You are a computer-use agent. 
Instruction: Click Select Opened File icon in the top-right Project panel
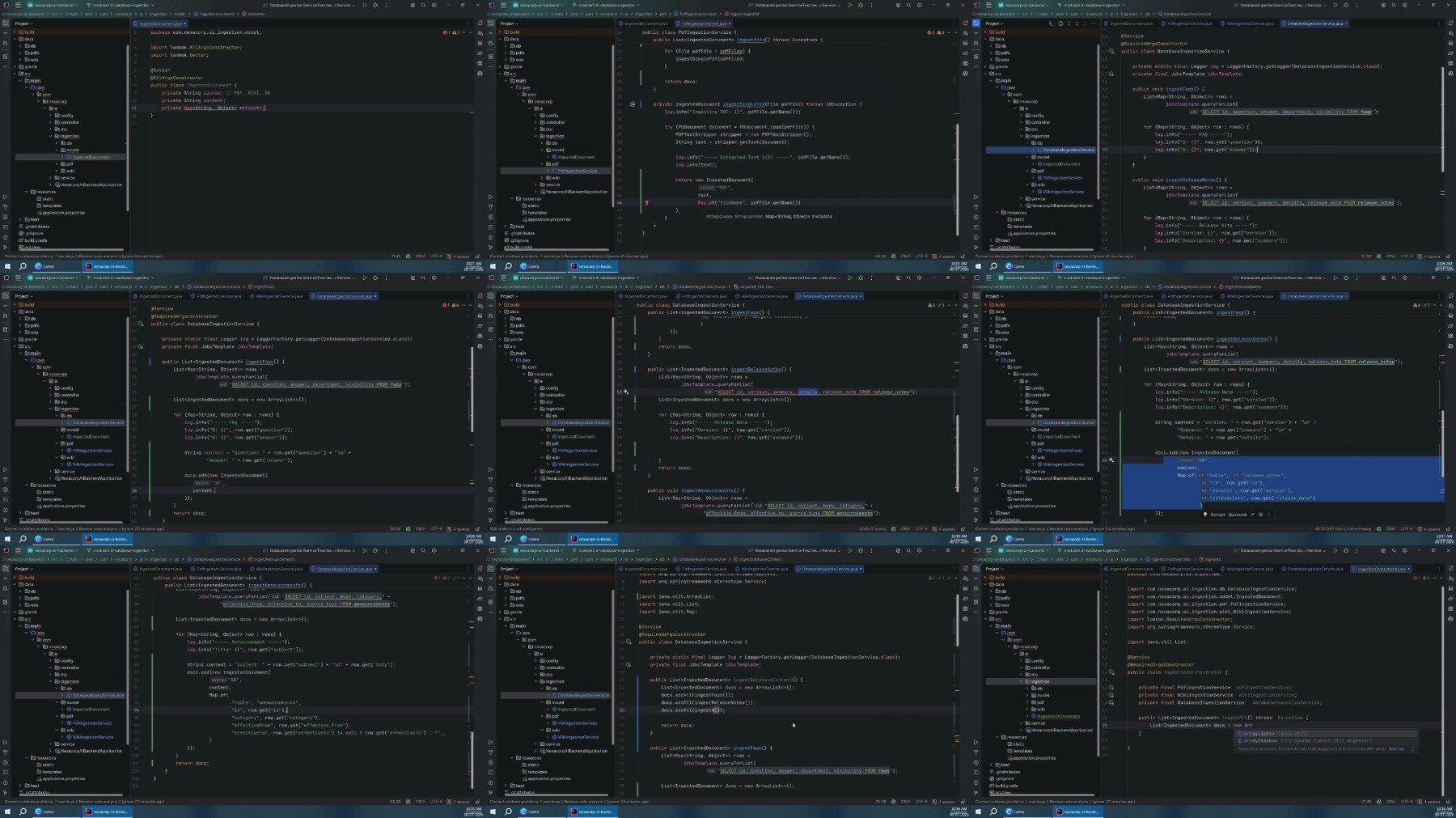[1060, 23]
